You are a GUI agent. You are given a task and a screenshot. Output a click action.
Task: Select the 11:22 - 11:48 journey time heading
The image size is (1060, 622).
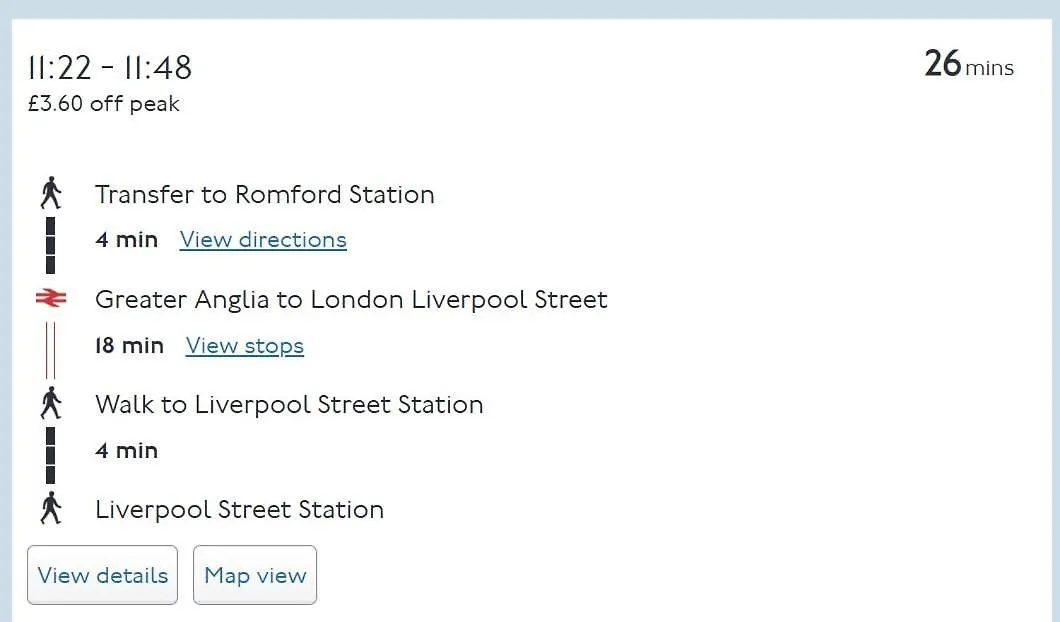pyautogui.click(x=110, y=68)
